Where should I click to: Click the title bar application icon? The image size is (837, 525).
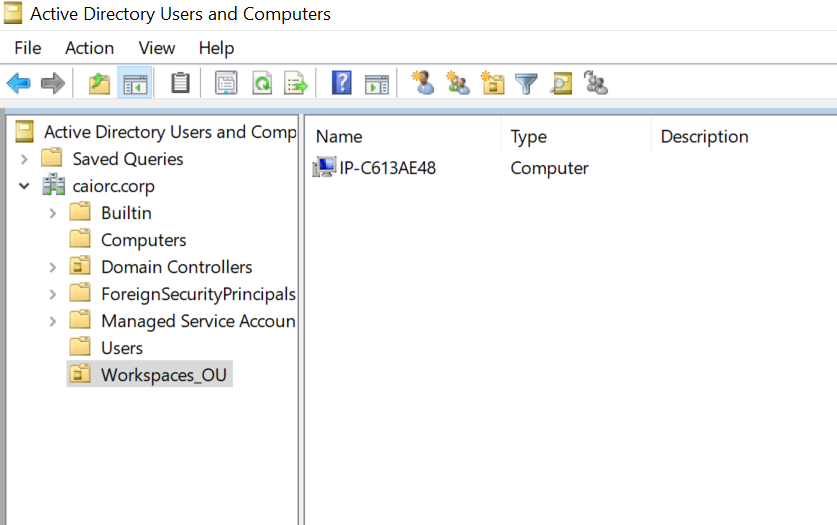pos(13,13)
